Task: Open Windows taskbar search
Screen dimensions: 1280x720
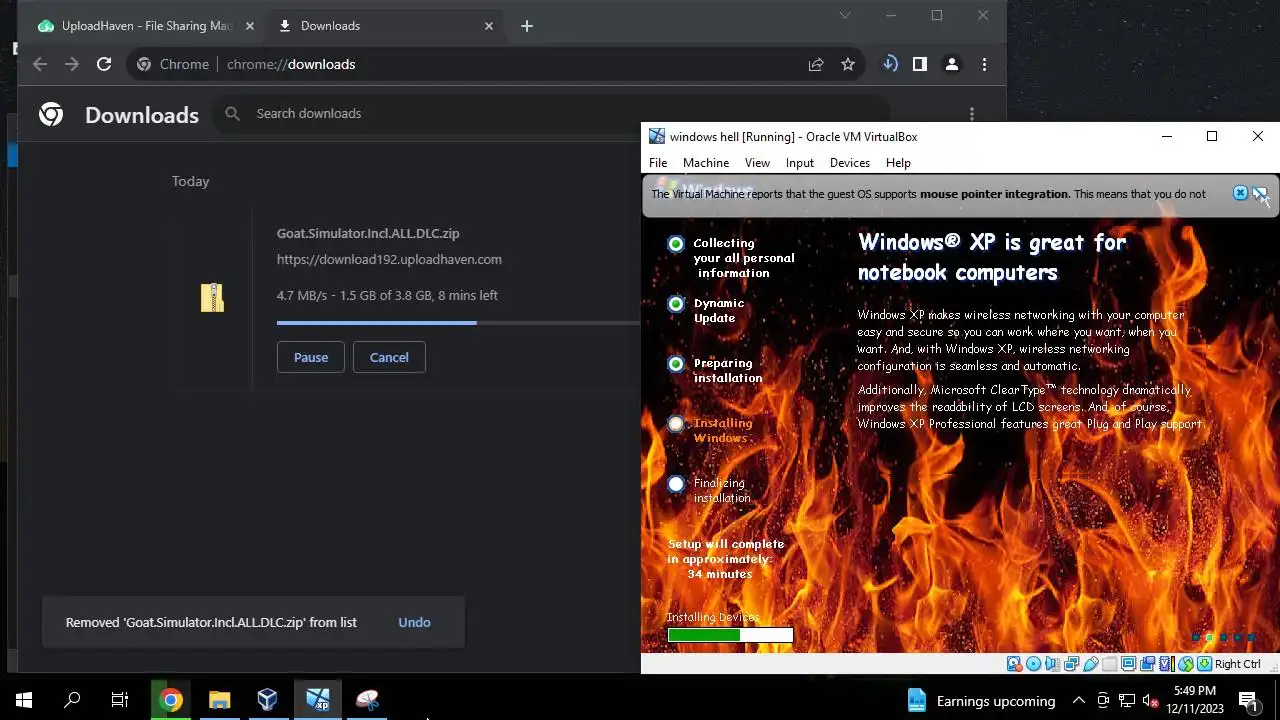Action: 72,700
